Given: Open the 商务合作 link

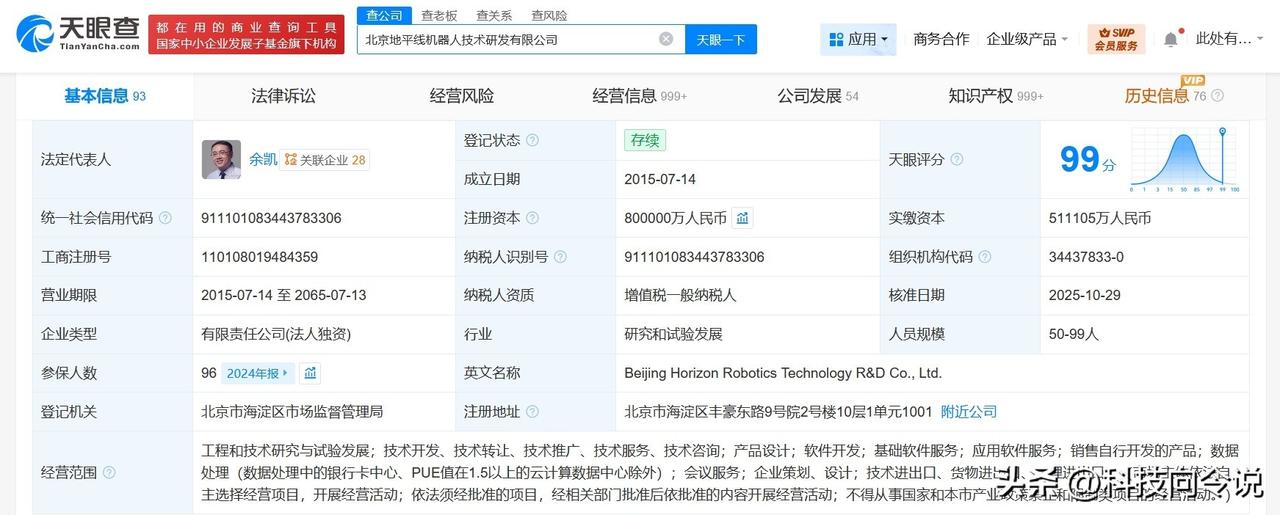Looking at the screenshot, I should pos(941,39).
